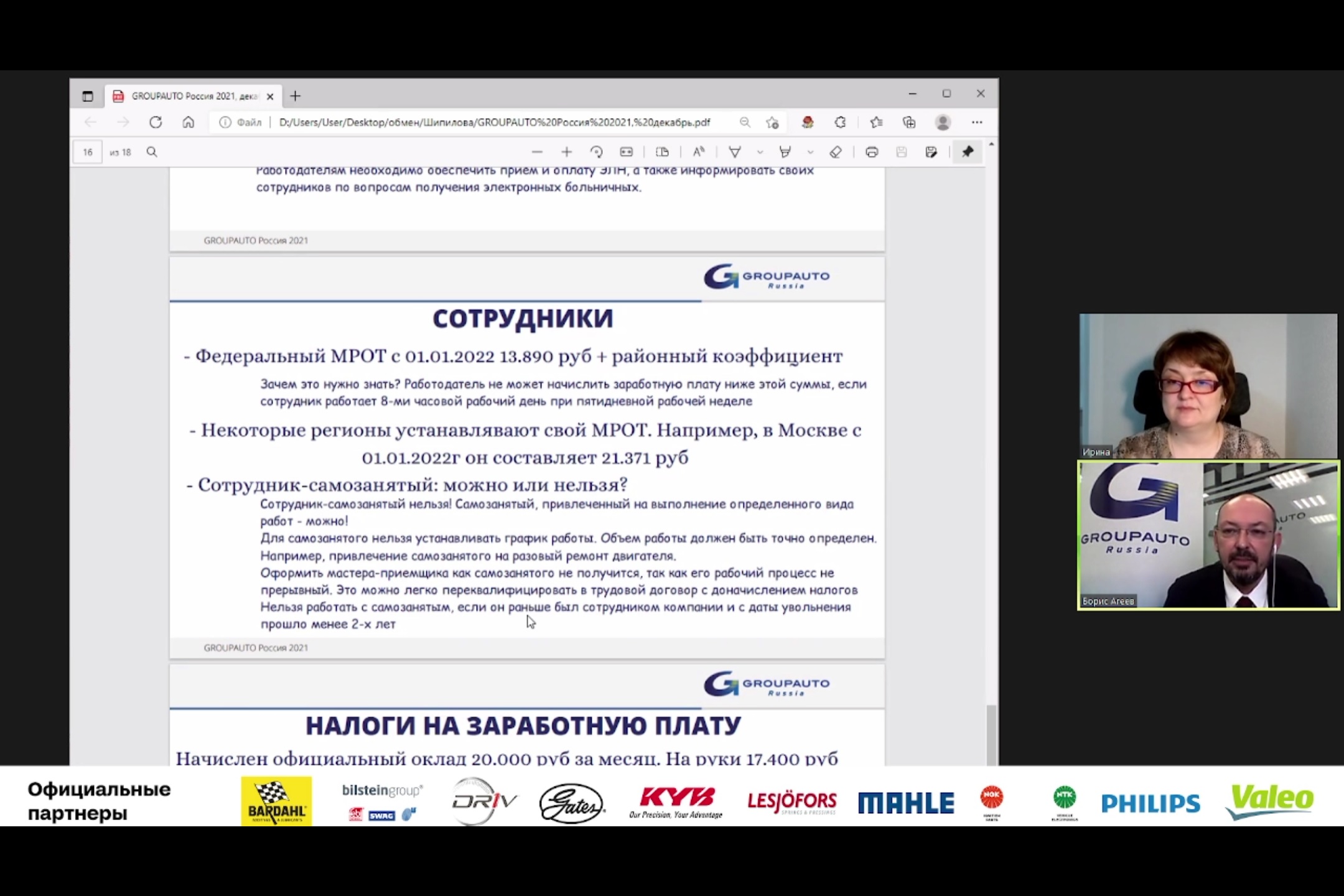Search within the PDF document

pyautogui.click(x=152, y=152)
